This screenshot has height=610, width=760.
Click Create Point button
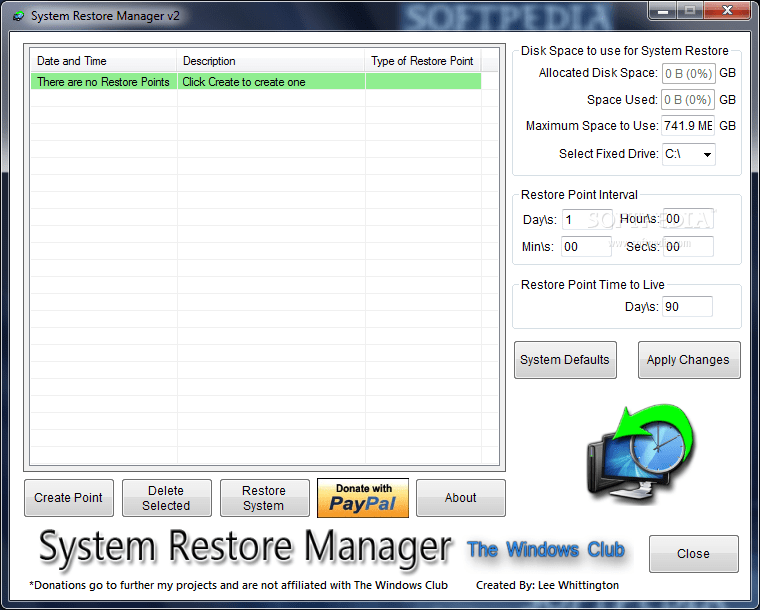click(x=69, y=498)
